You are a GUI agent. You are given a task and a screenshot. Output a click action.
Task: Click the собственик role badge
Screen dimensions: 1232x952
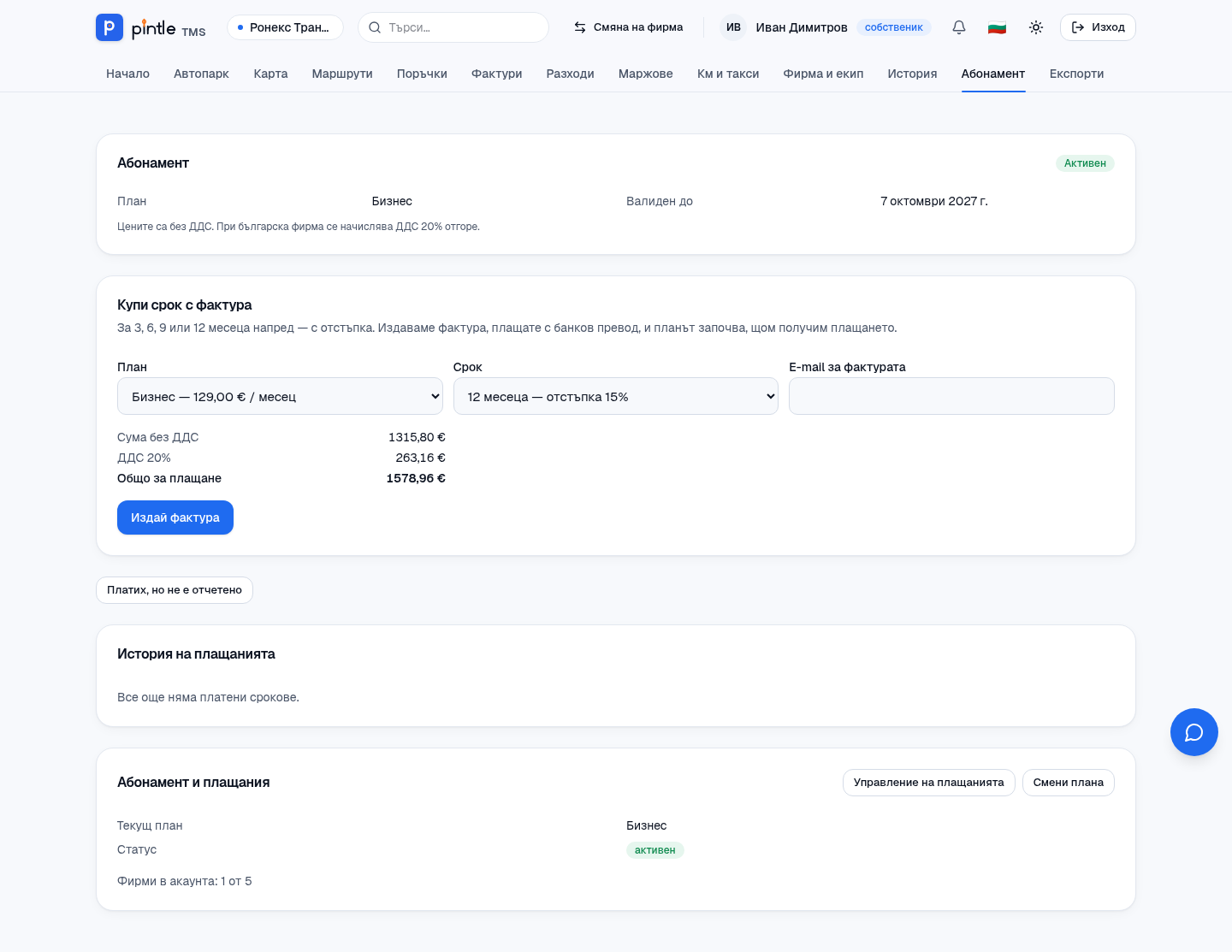point(894,27)
